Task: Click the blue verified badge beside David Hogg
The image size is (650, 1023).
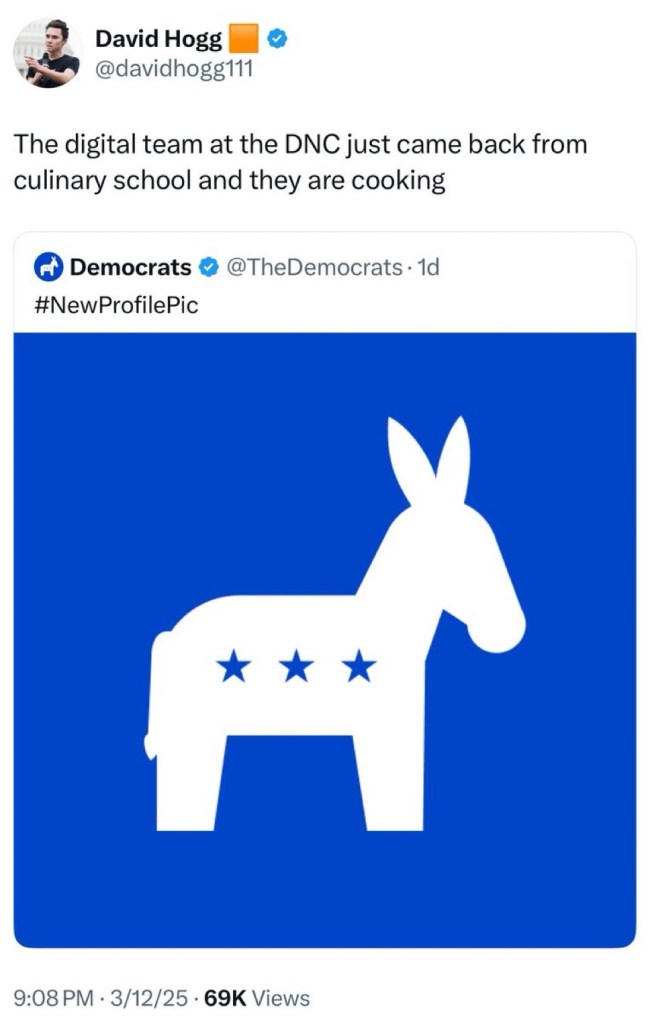Action: tap(279, 39)
